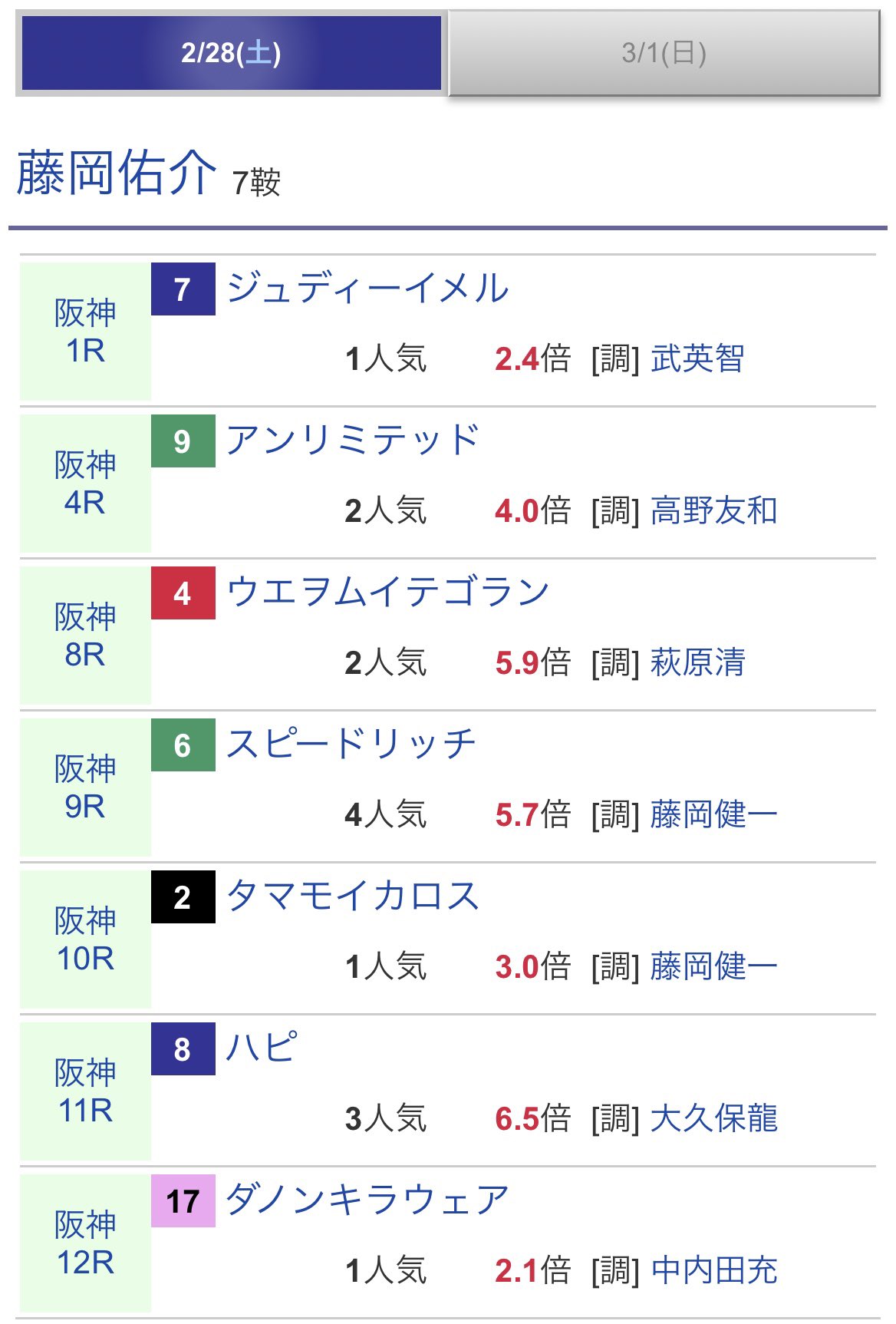Open trainer 中内田充 profile

[713, 1270]
